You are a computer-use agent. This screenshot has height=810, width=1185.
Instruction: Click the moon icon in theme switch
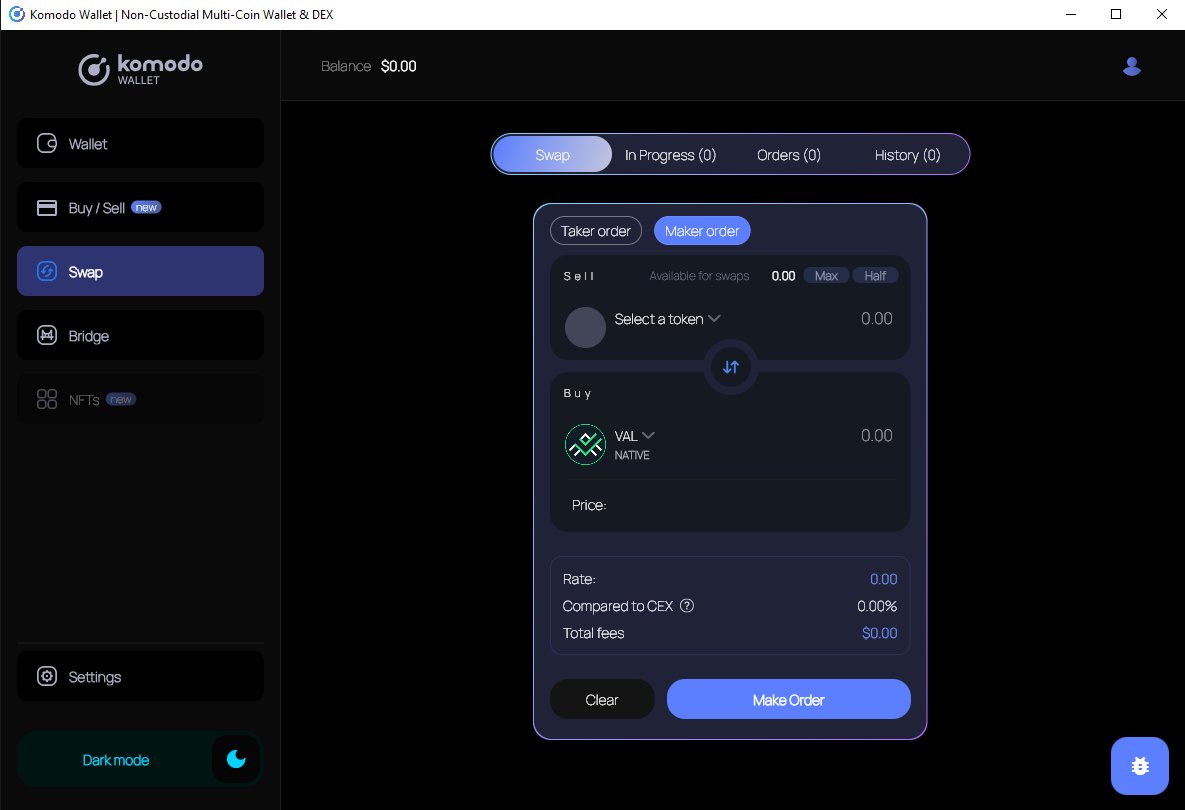click(x=237, y=759)
